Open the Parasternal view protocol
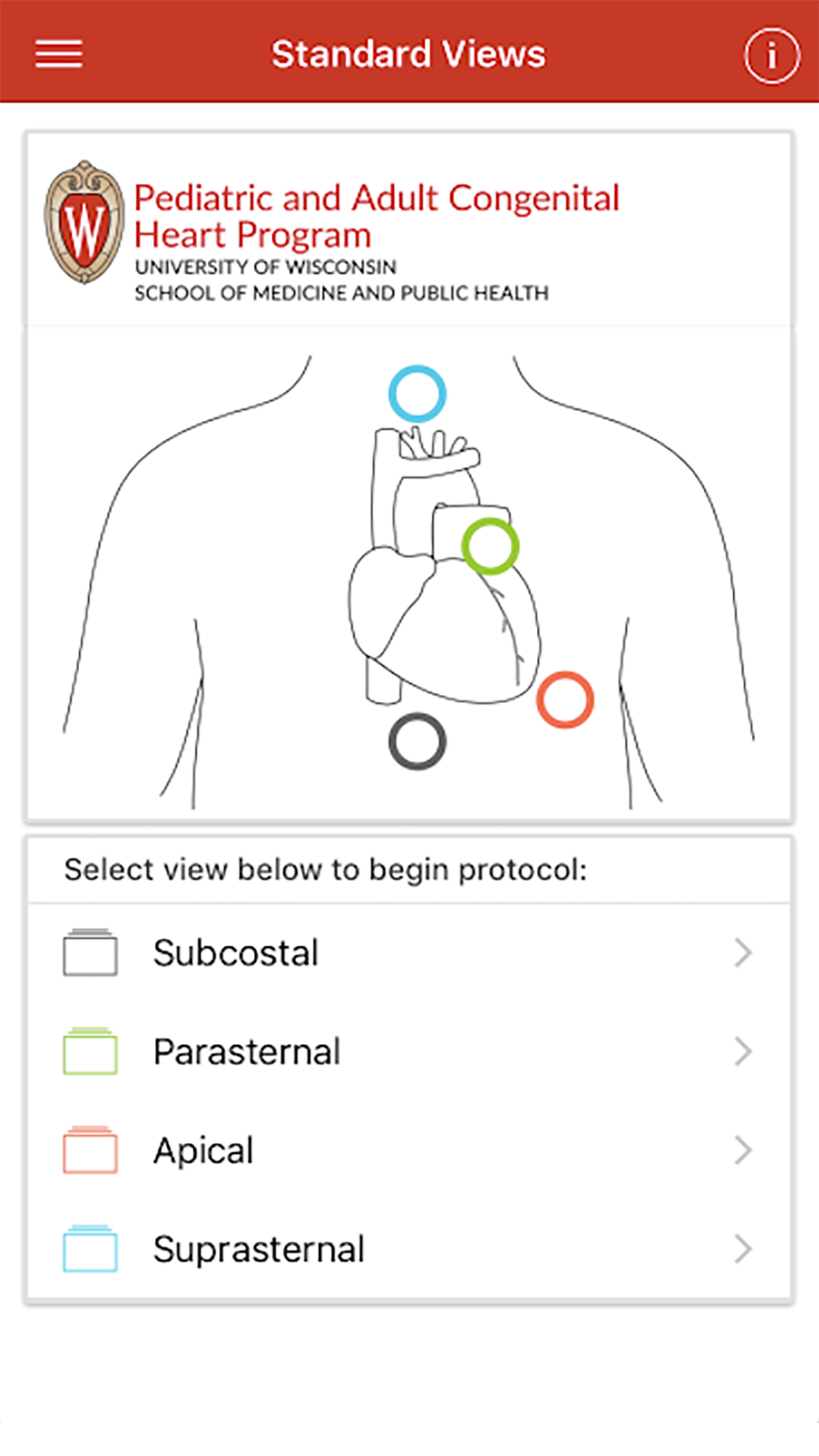 (x=247, y=1052)
